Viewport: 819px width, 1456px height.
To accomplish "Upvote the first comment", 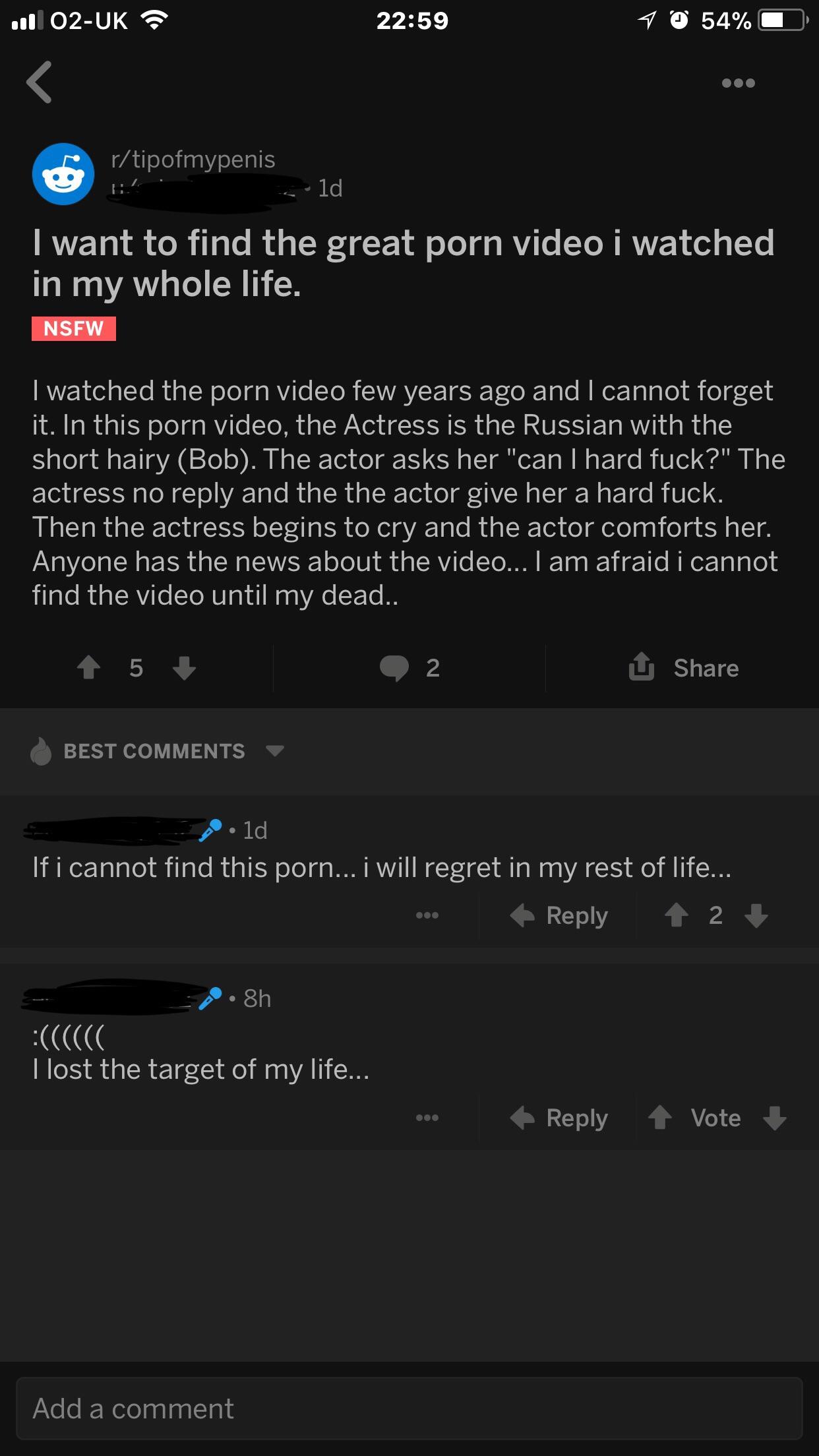I will coord(676,915).
